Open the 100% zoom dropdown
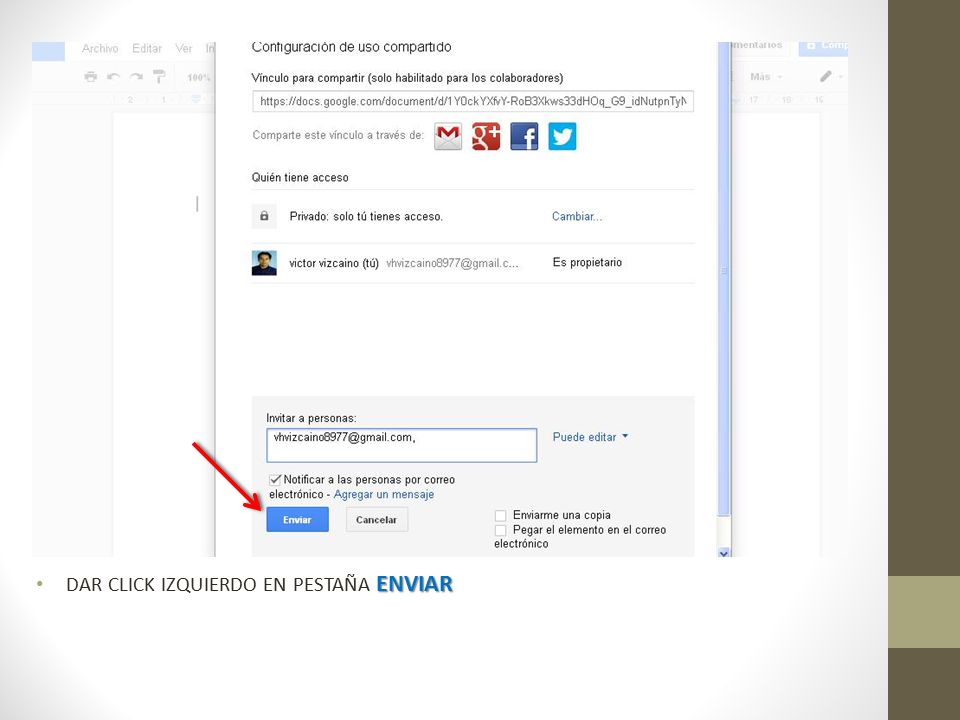Viewport: 960px width, 720px height. pos(199,77)
